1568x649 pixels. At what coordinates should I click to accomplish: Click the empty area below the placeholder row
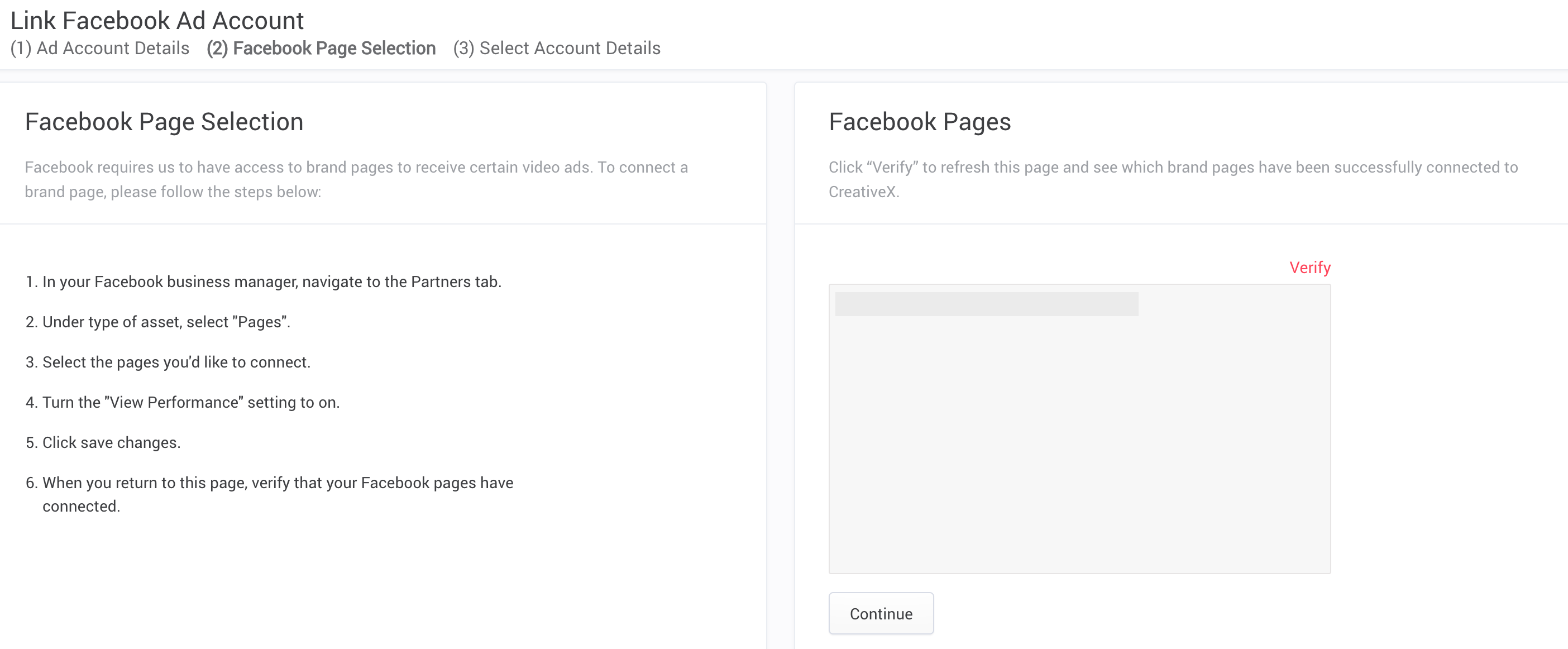tap(1079, 445)
